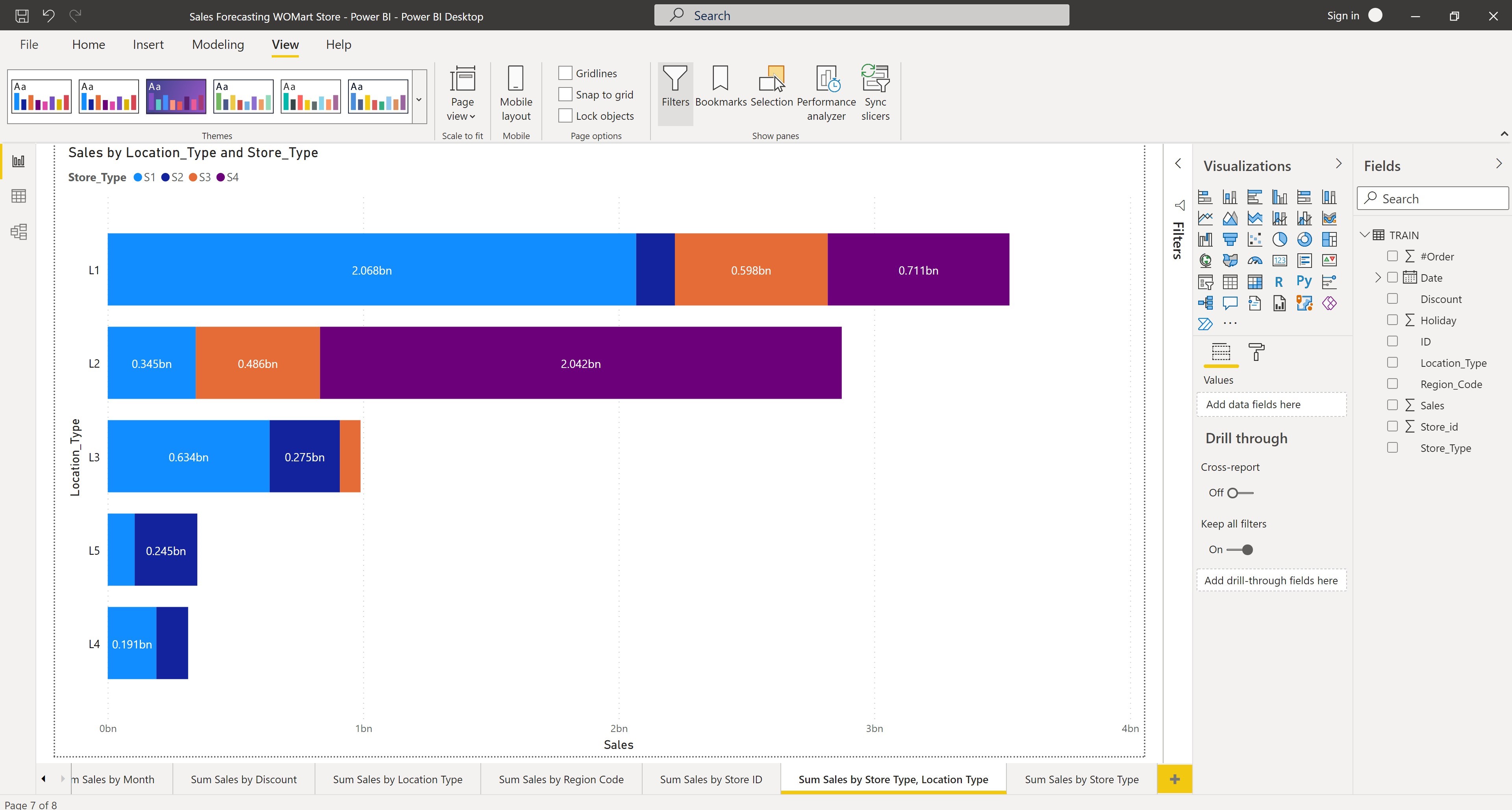The width and height of the screenshot is (1512, 810).
Task: Select the gauge visualization icon
Action: [1256, 260]
